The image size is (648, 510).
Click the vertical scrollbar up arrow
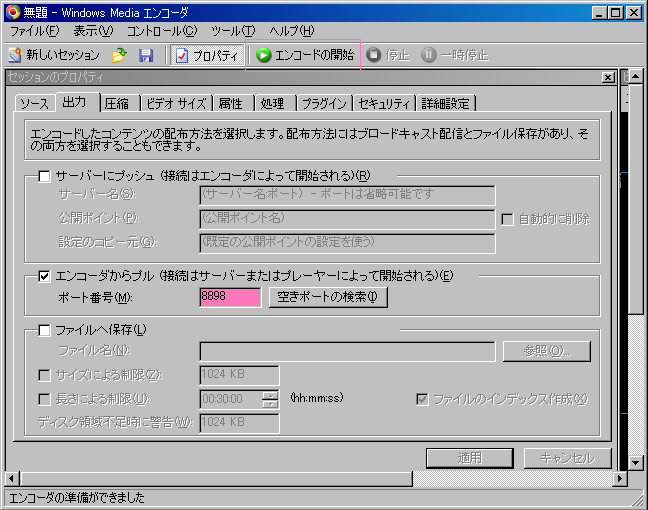click(636, 76)
